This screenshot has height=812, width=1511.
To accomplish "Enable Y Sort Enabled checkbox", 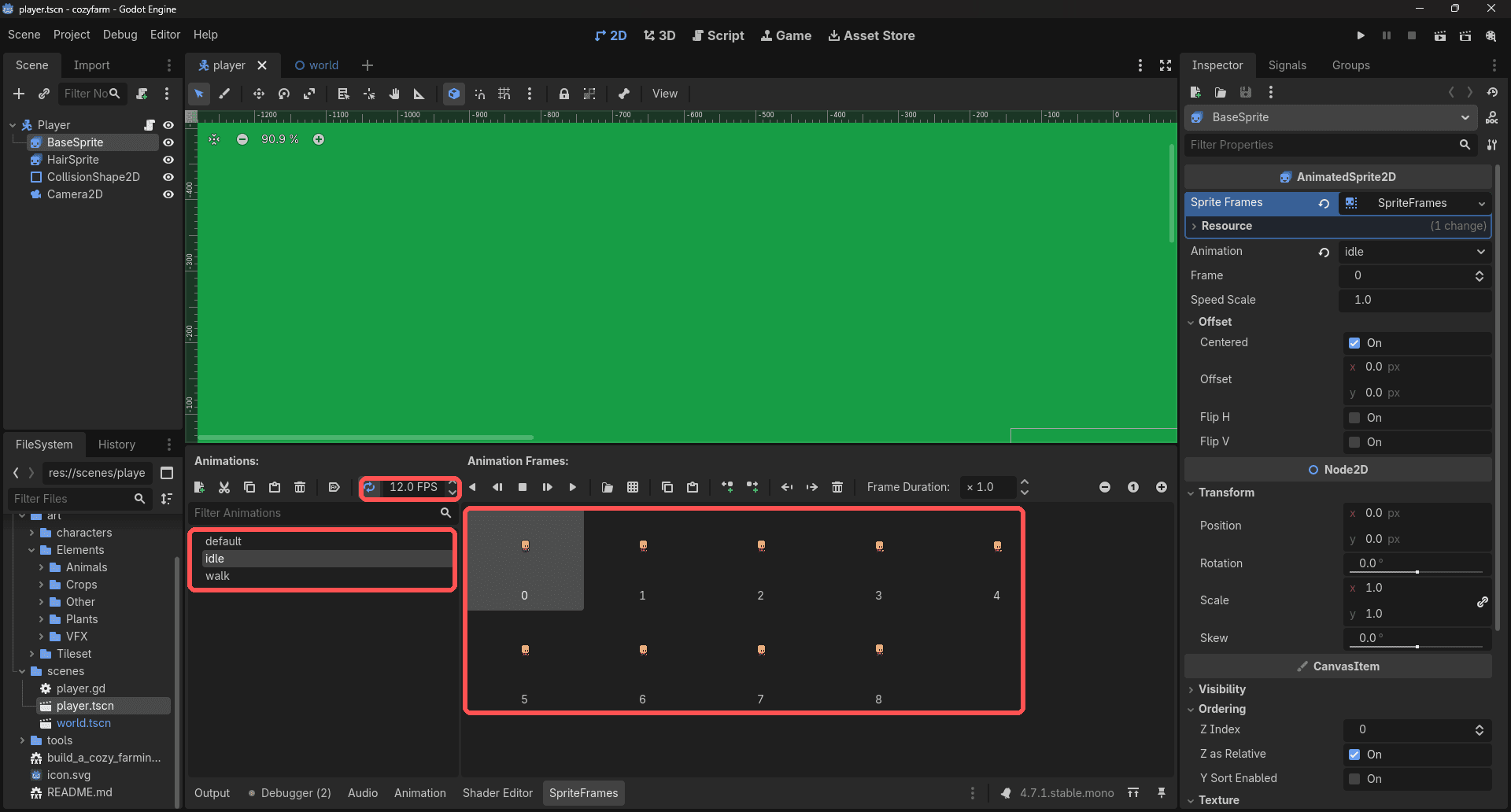I will 1354,779.
